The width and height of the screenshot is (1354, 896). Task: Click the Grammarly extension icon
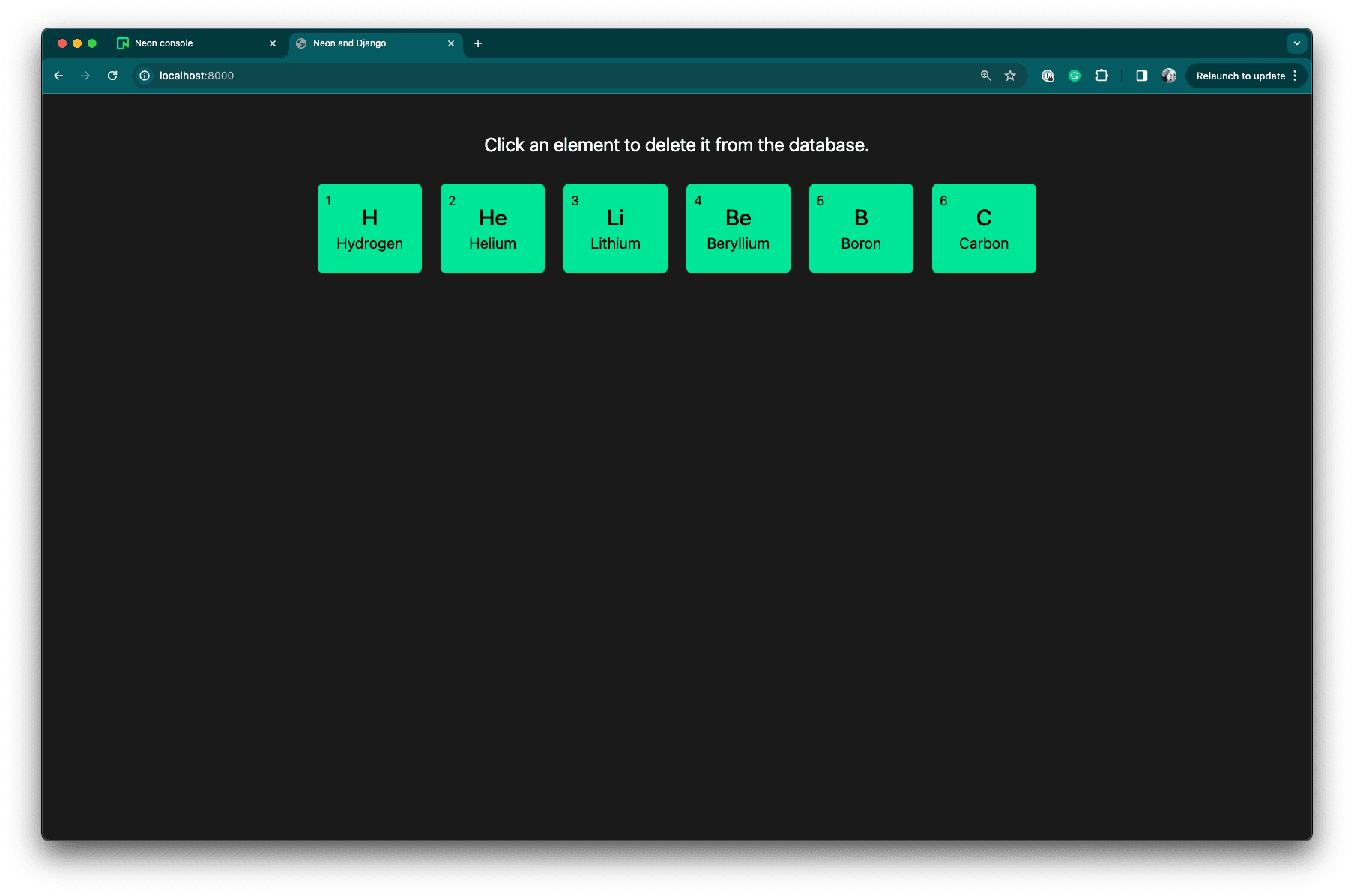coord(1075,76)
